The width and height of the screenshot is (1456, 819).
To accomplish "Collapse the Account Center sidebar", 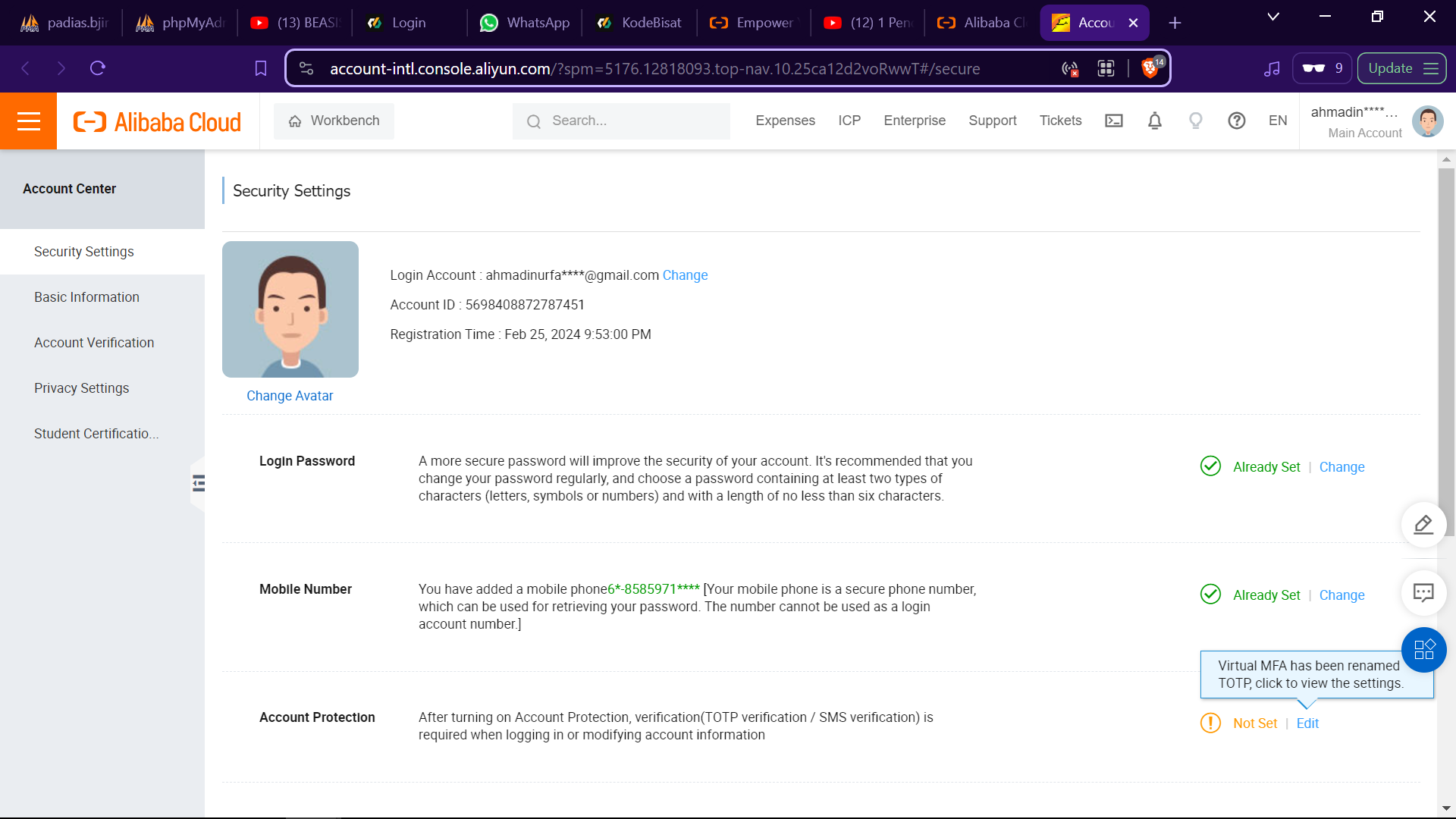I will [199, 484].
